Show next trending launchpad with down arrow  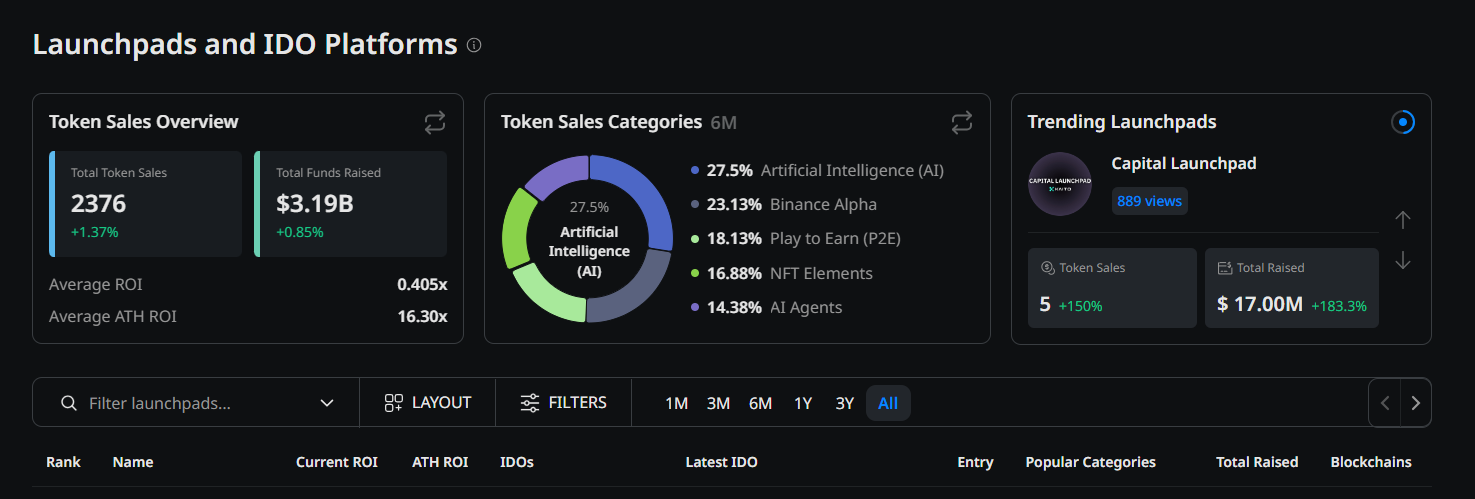click(1403, 260)
